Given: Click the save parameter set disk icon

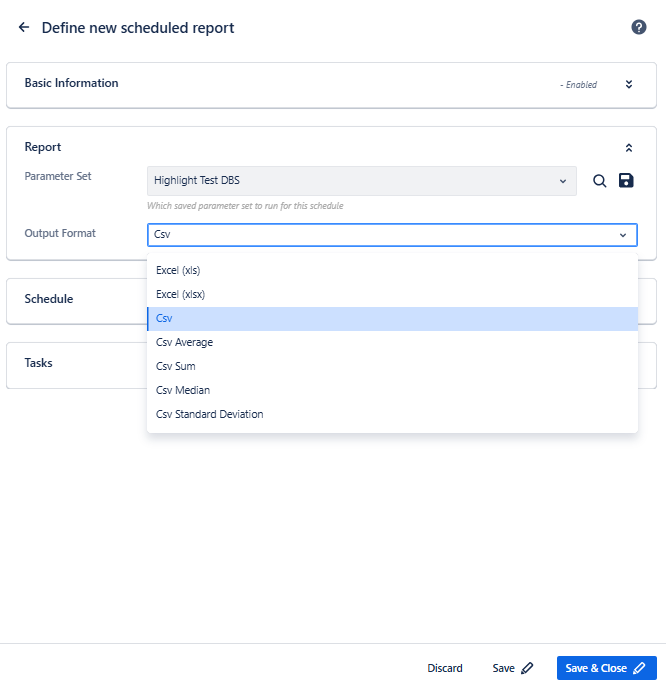Looking at the screenshot, I should [x=627, y=181].
